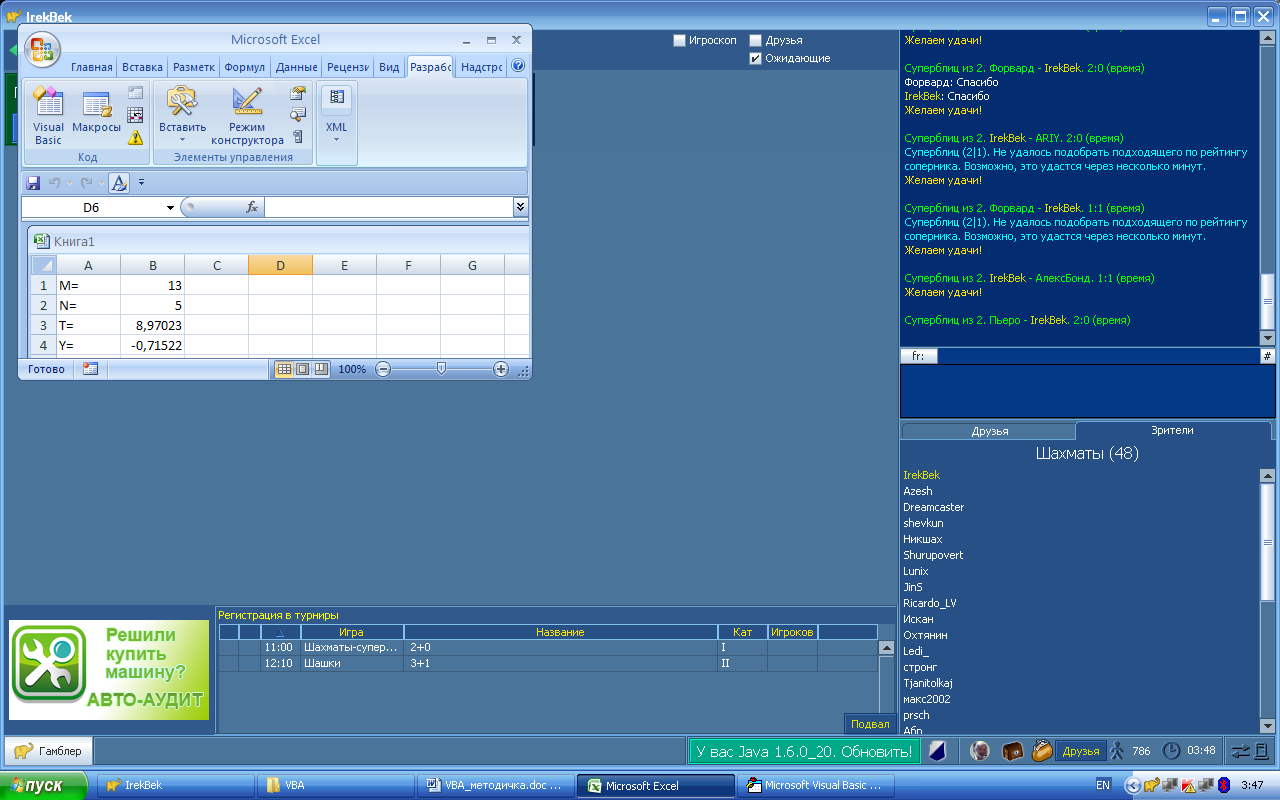Click the purse wallet icon in bottom bar
The image size is (1280, 800).
click(x=1042, y=750)
